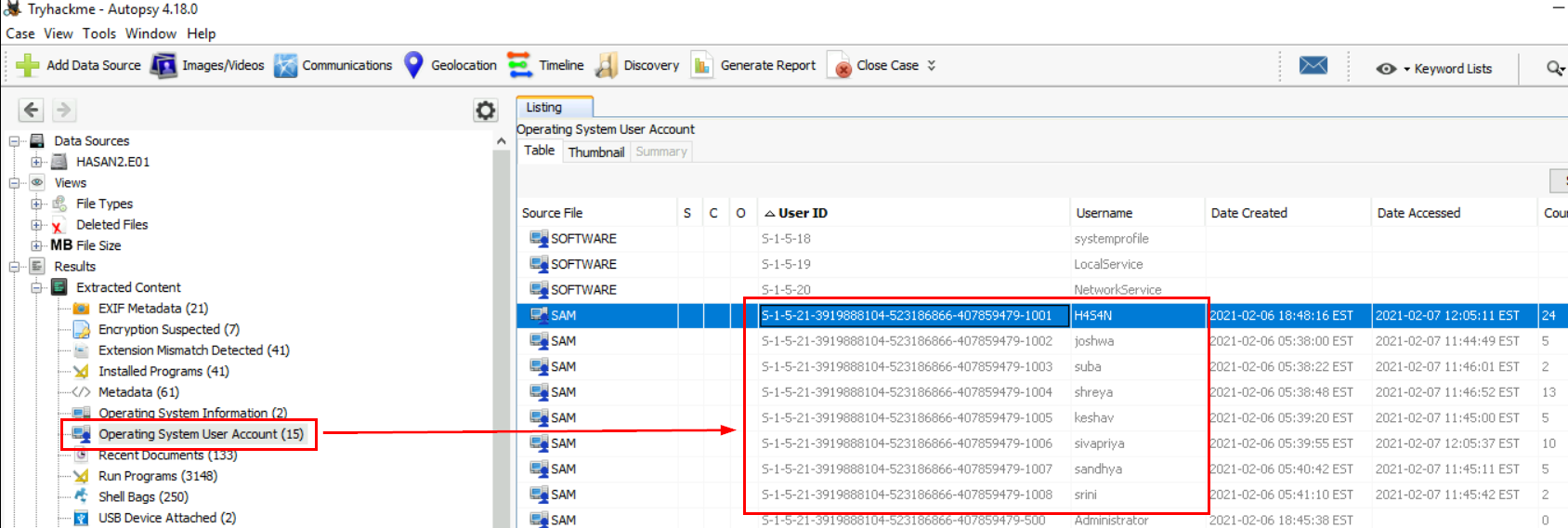
Task: Navigate back with left arrow
Action: 31,110
